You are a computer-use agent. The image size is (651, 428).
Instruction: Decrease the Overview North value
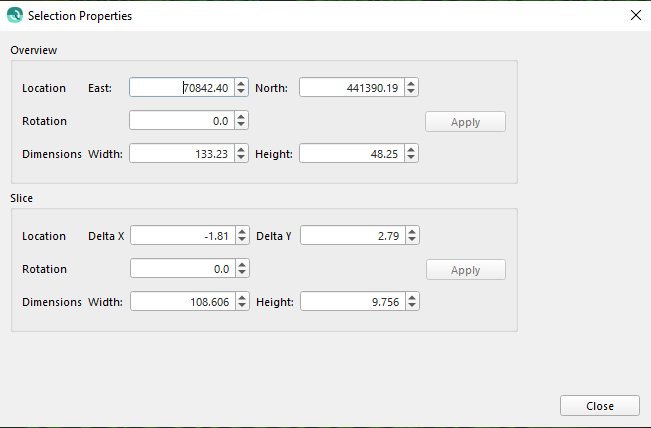click(411, 92)
